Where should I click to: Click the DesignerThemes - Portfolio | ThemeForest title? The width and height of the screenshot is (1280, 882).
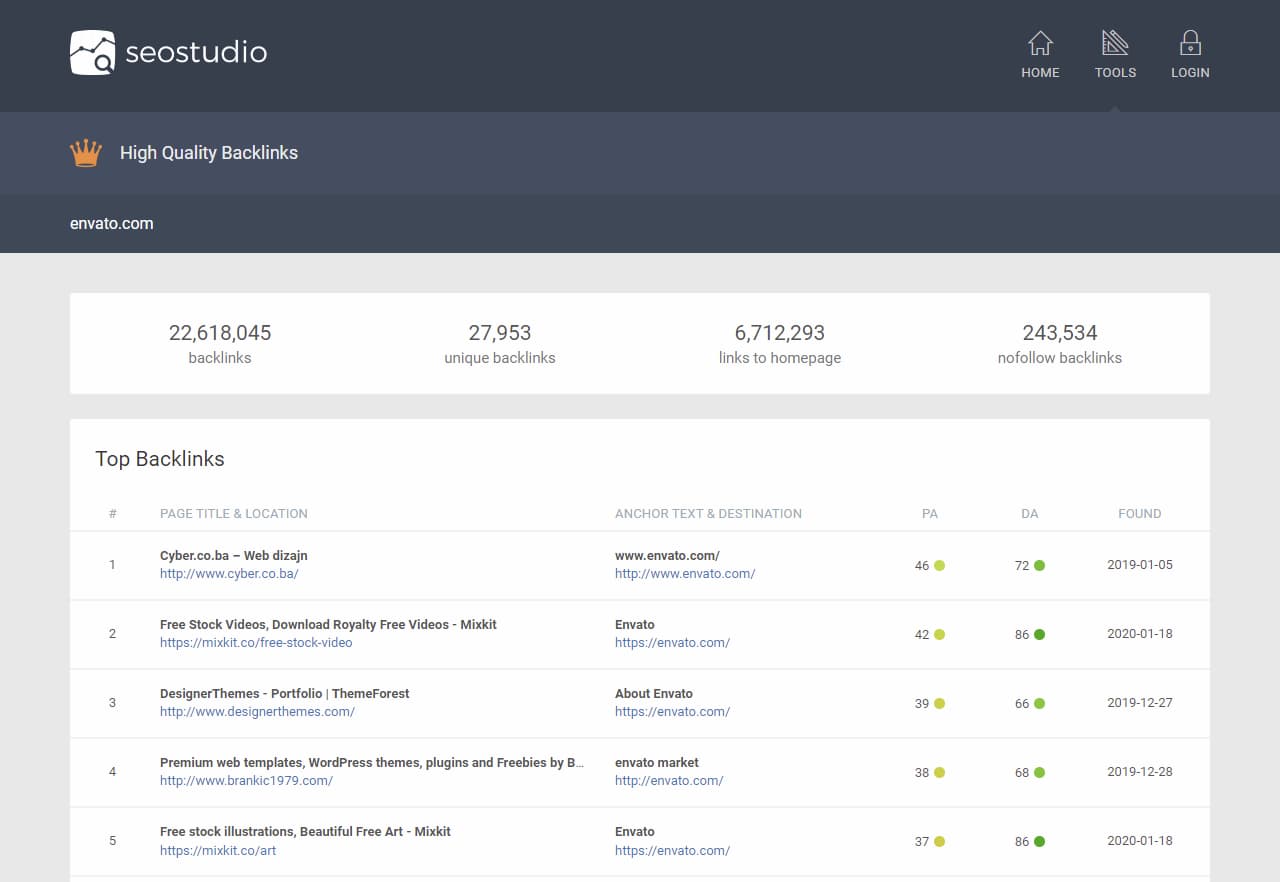(285, 694)
